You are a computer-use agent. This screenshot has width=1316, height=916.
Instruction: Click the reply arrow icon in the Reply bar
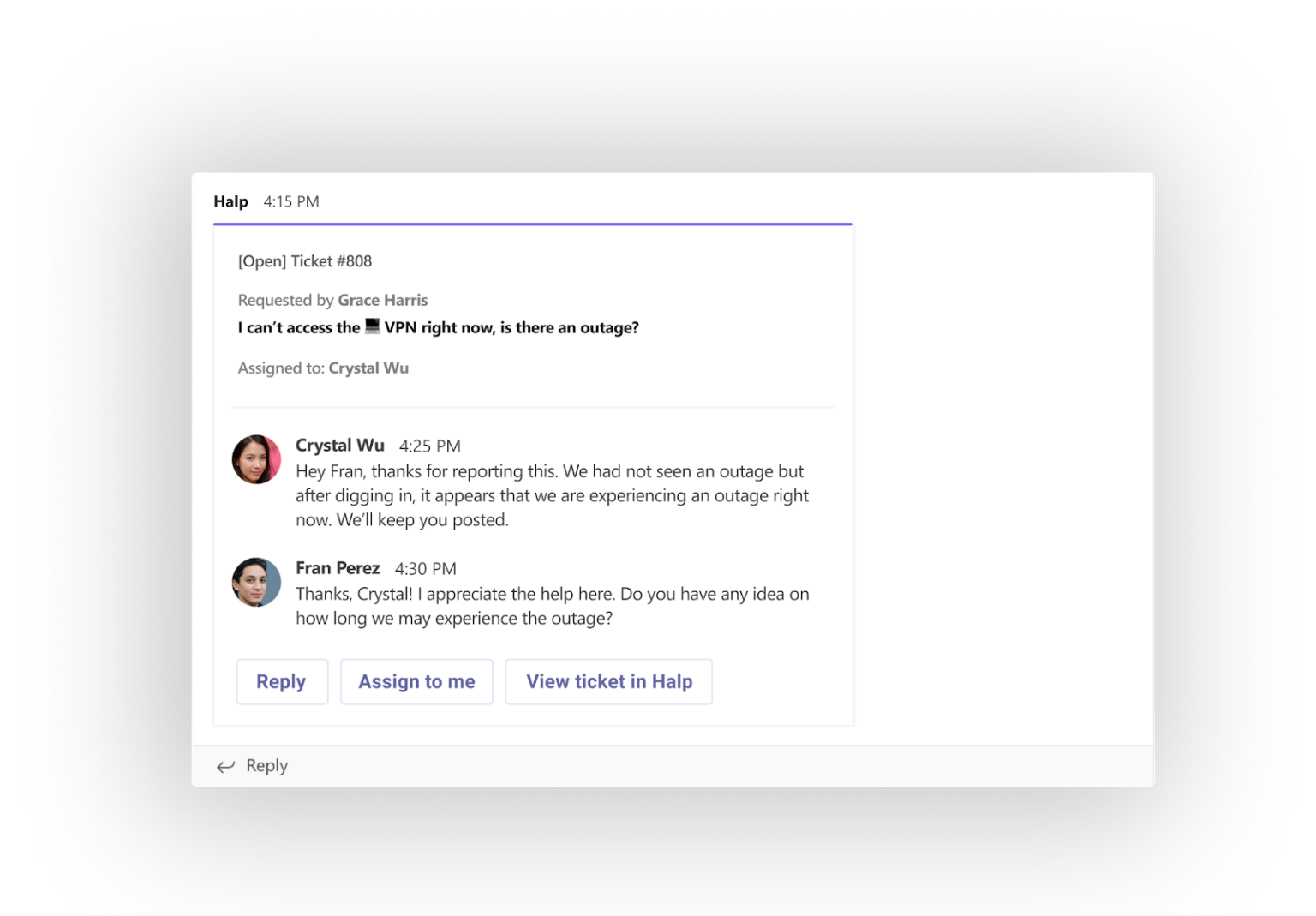[x=225, y=765]
